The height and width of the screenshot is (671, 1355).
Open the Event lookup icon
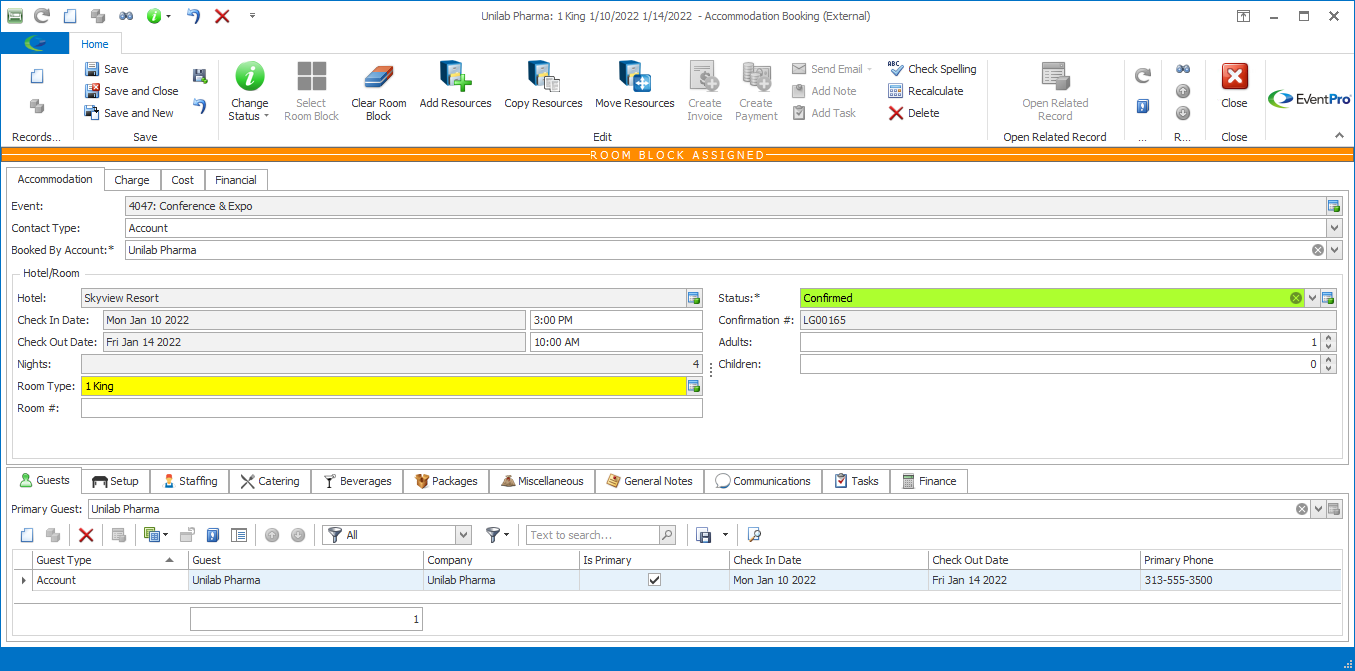point(1334,206)
